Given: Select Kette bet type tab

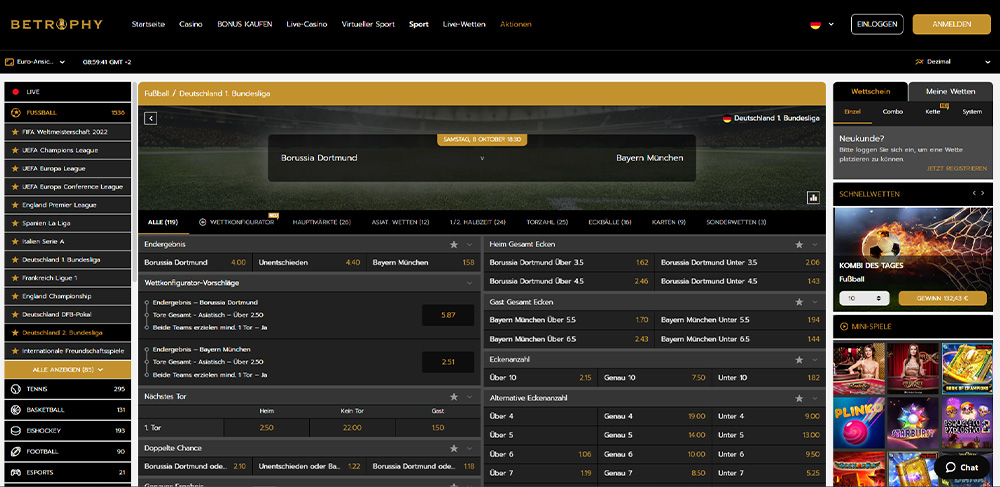Looking at the screenshot, I should click(x=932, y=112).
